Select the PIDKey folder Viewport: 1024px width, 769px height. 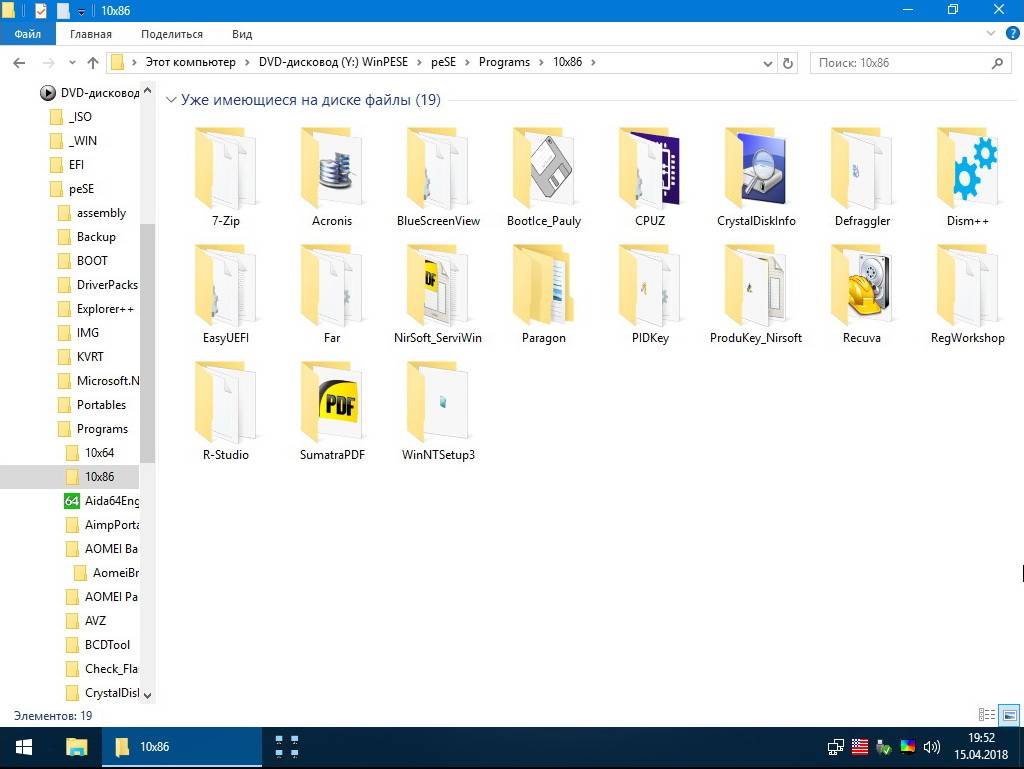650,294
